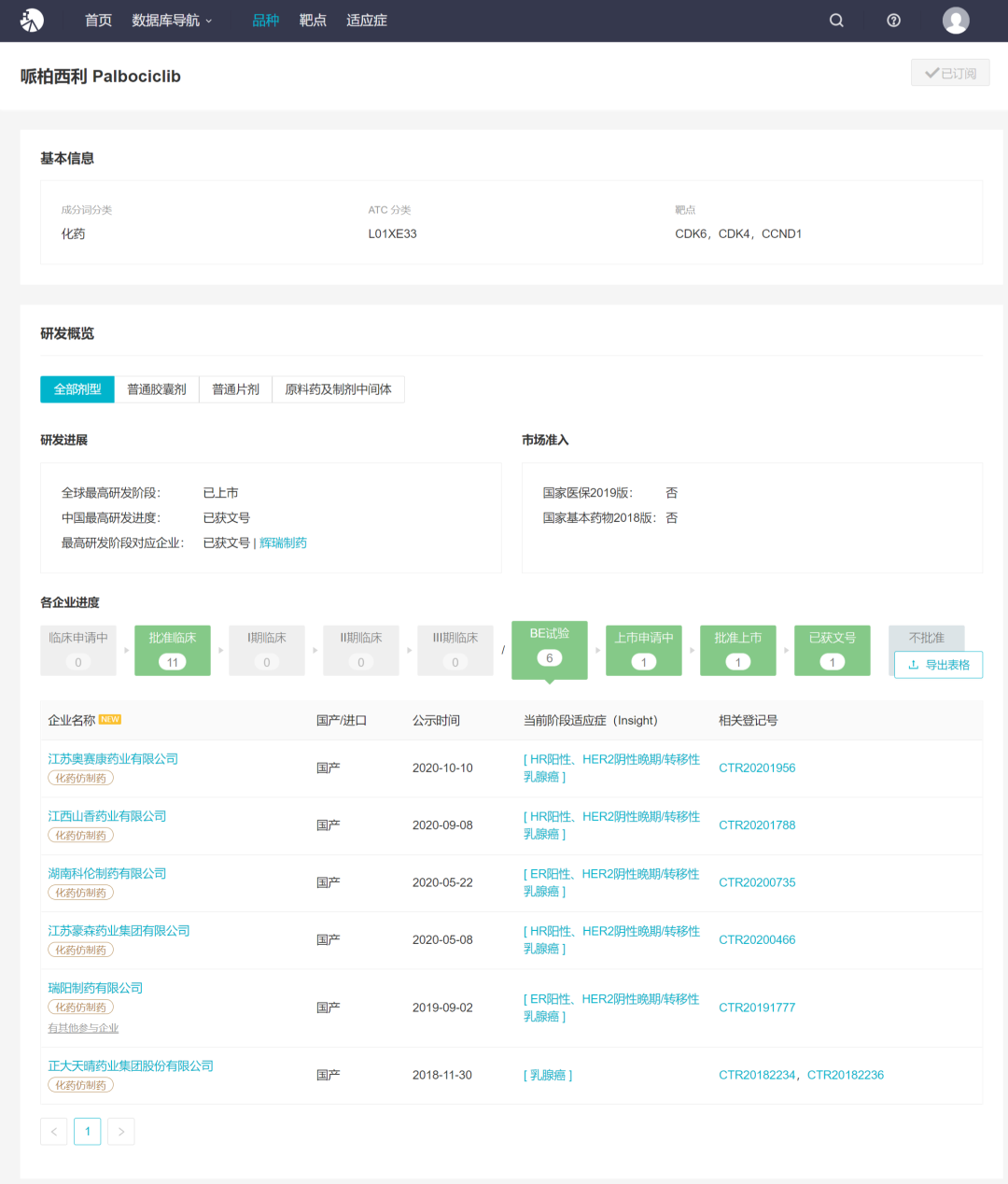Open registration CTR20182236 link
The width and height of the screenshot is (1008, 1184).
(x=846, y=1075)
